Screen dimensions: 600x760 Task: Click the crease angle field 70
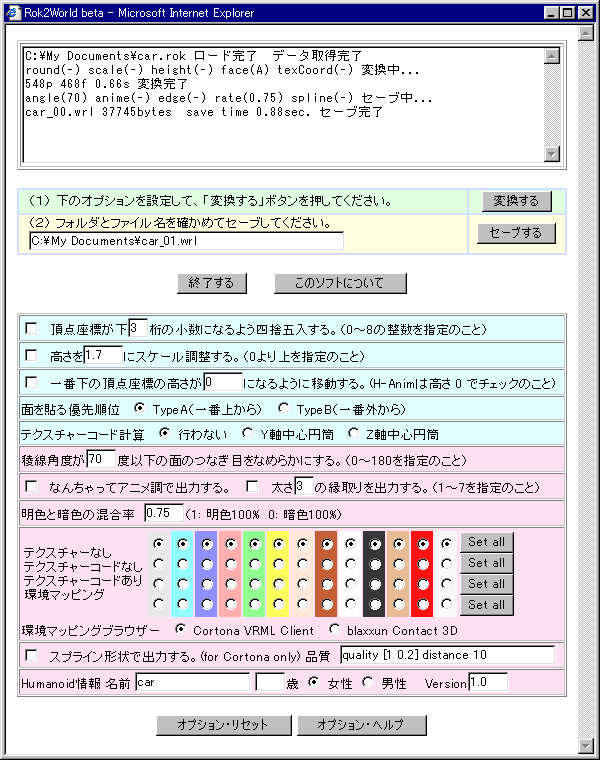click(x=101, y=459)
